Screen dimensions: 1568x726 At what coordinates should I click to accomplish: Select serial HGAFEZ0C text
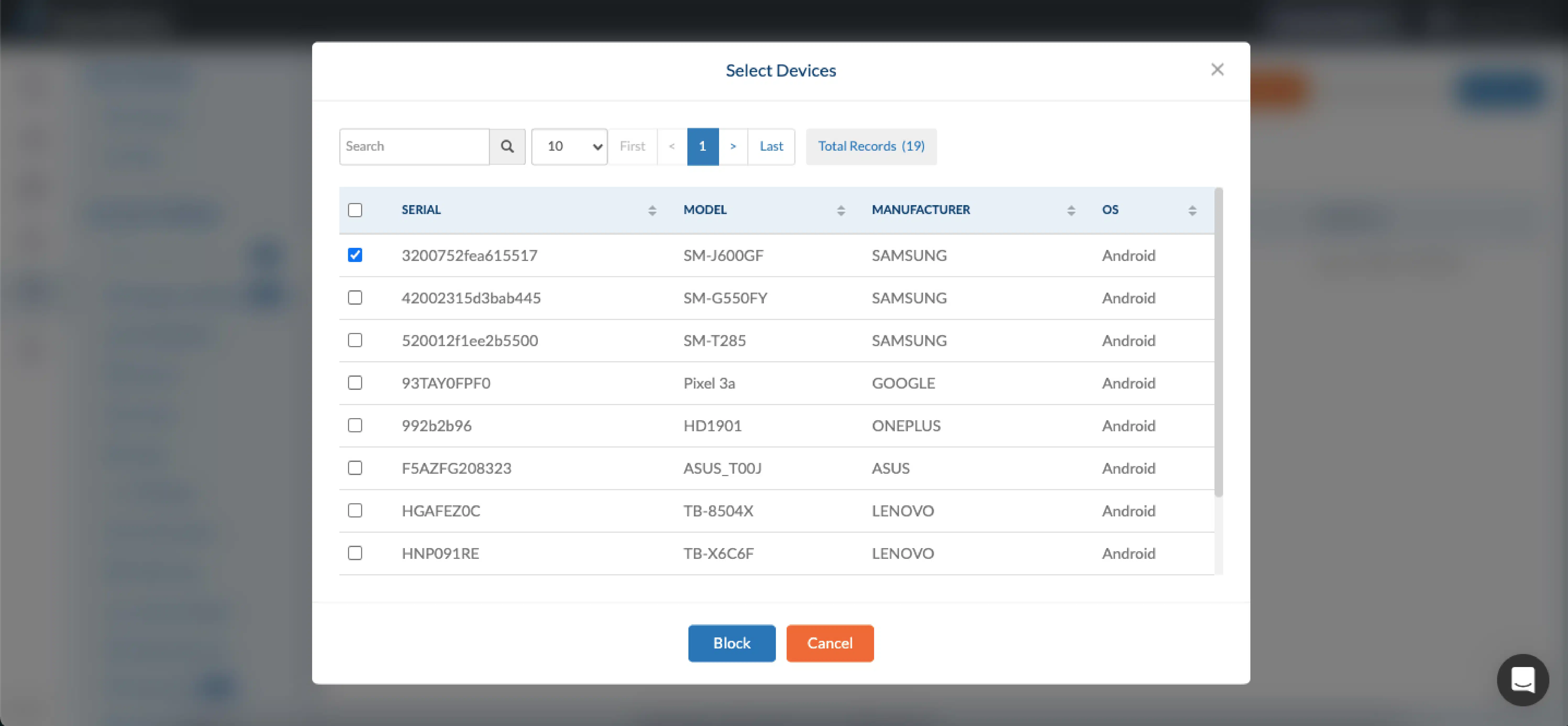pyautogui.click(x=441, y=511)
